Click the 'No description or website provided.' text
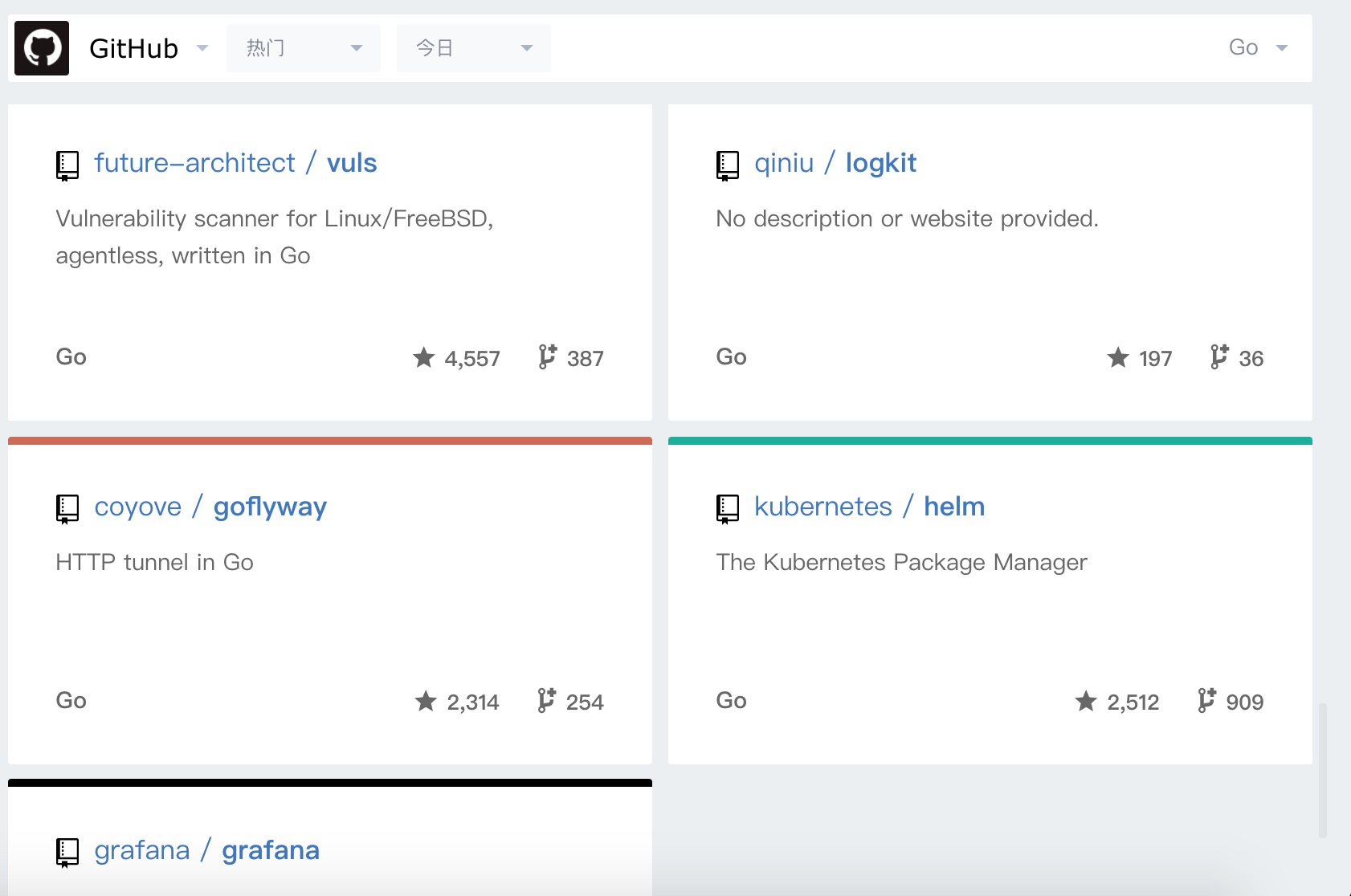The height and width of the screenshot is (896, 1351). (908, 218)
